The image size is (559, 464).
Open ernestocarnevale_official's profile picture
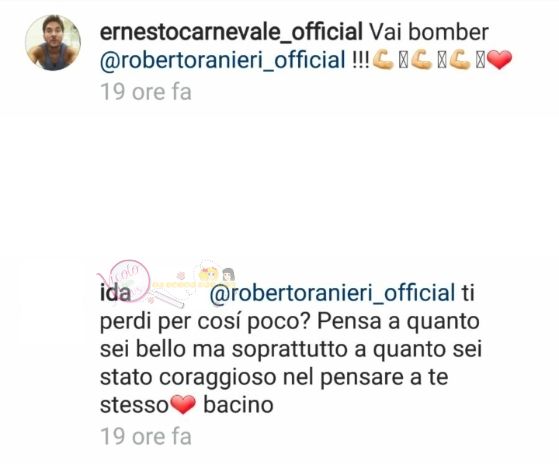(x=53, y=42)
